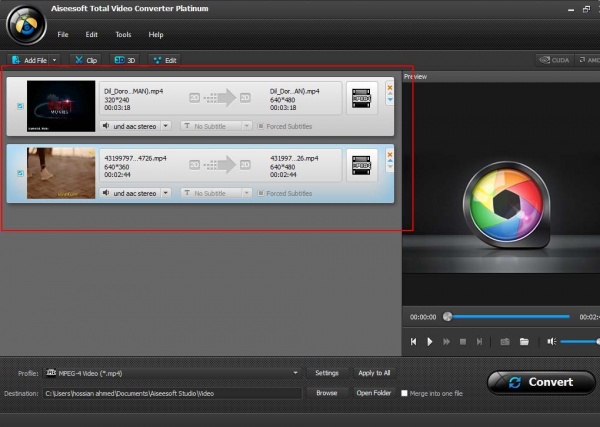Stop the preview playback

tap(462, 342)
